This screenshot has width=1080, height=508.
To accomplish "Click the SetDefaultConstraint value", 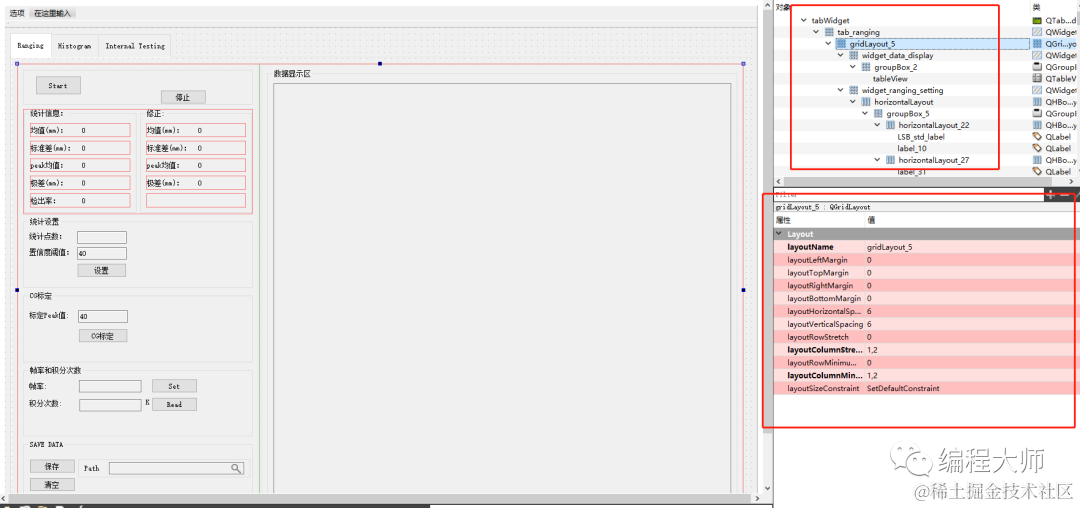I will pyautogui.click(x=903, y=388).
